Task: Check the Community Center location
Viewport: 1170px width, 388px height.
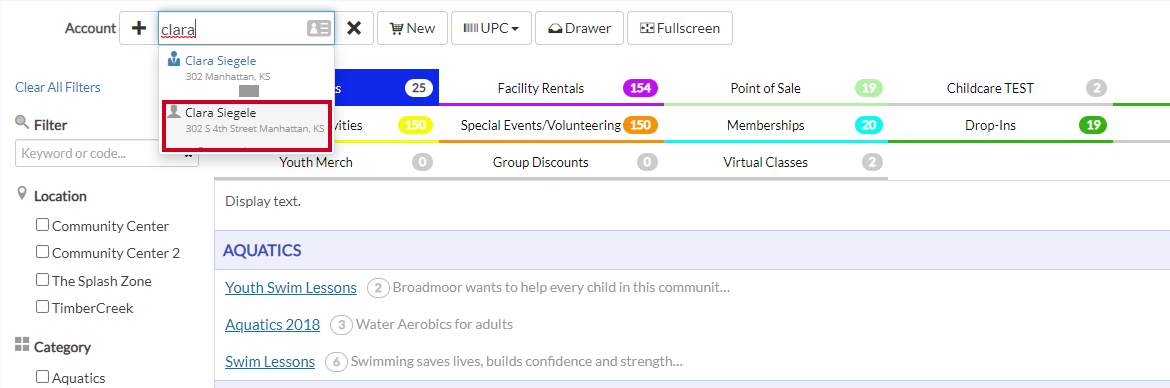Action: coord(43,225)
